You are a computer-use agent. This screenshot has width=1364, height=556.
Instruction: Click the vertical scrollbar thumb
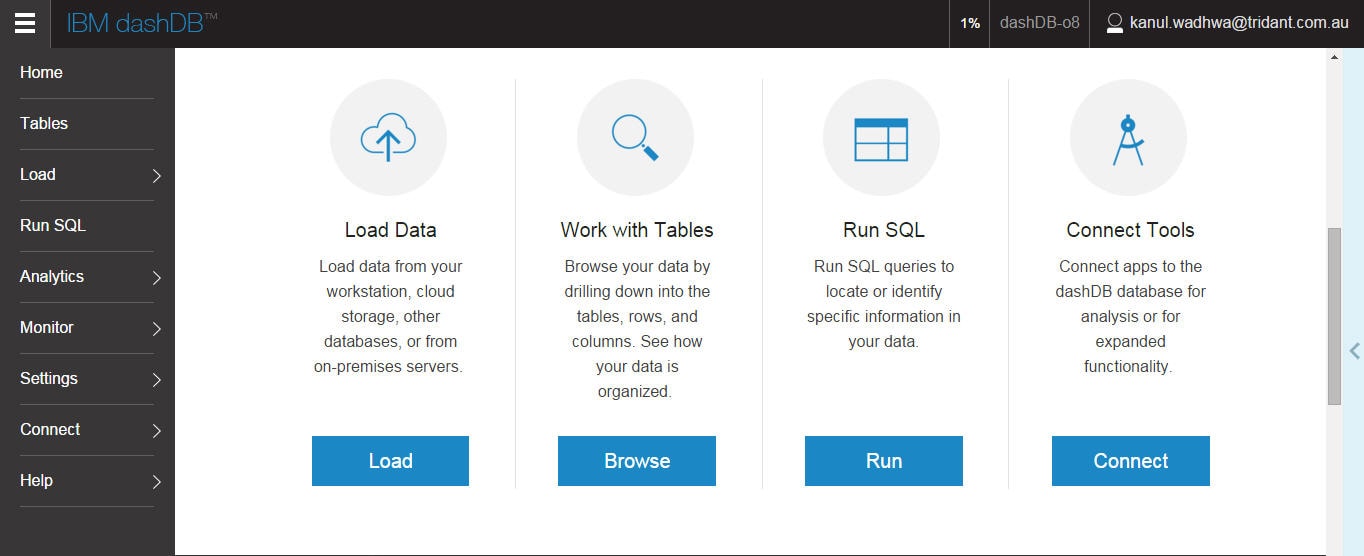(x=1334, y=316)
